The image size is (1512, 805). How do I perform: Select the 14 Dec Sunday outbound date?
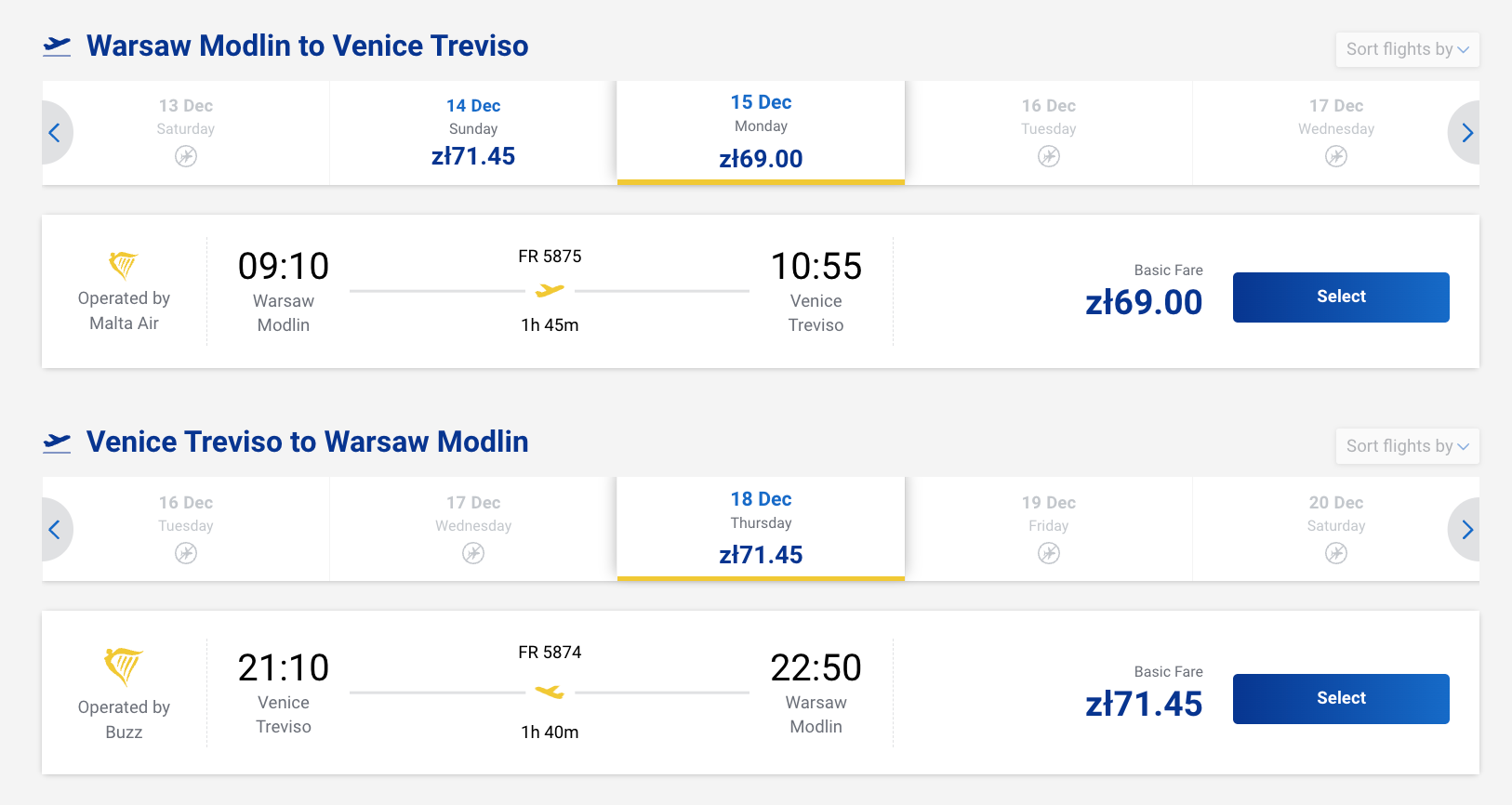pos(473,132)
